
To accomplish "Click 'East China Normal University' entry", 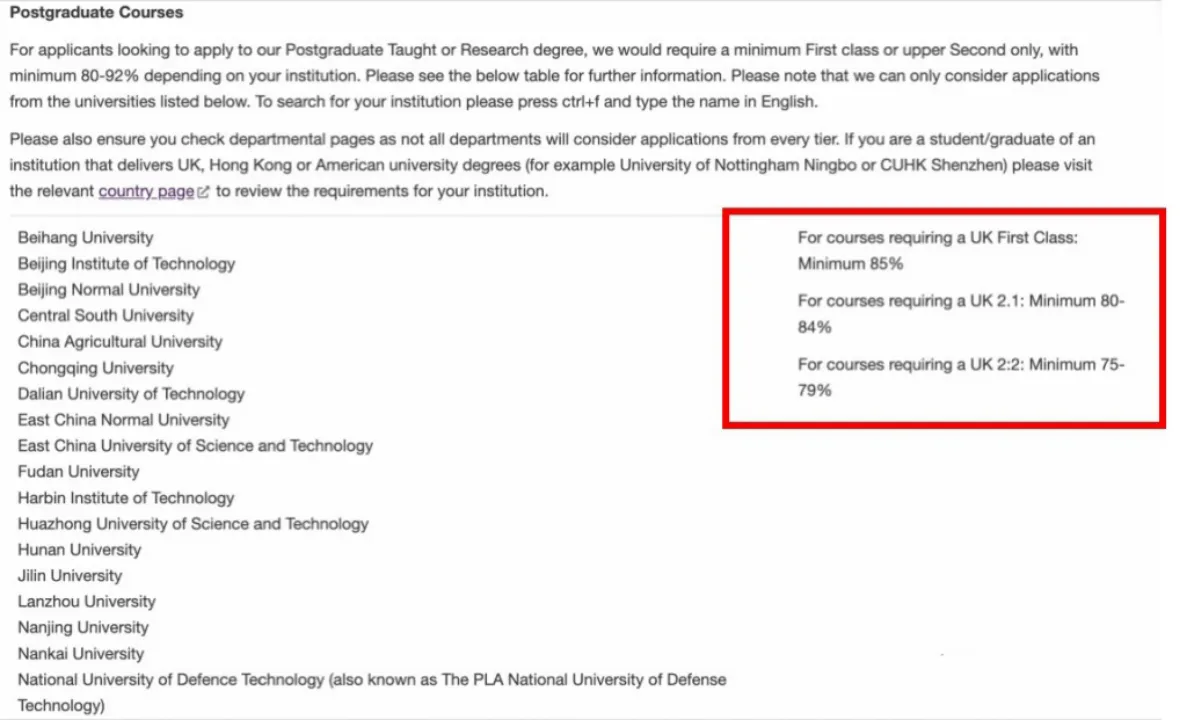I will (124, 420).
